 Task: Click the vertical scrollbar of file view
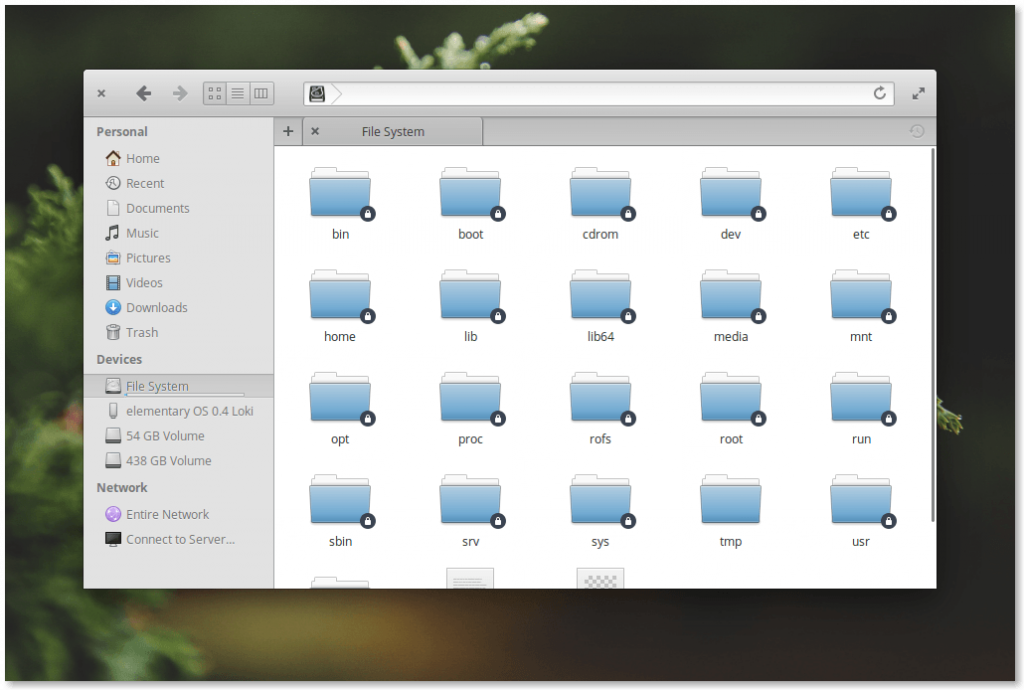click(x=933, y=335)
